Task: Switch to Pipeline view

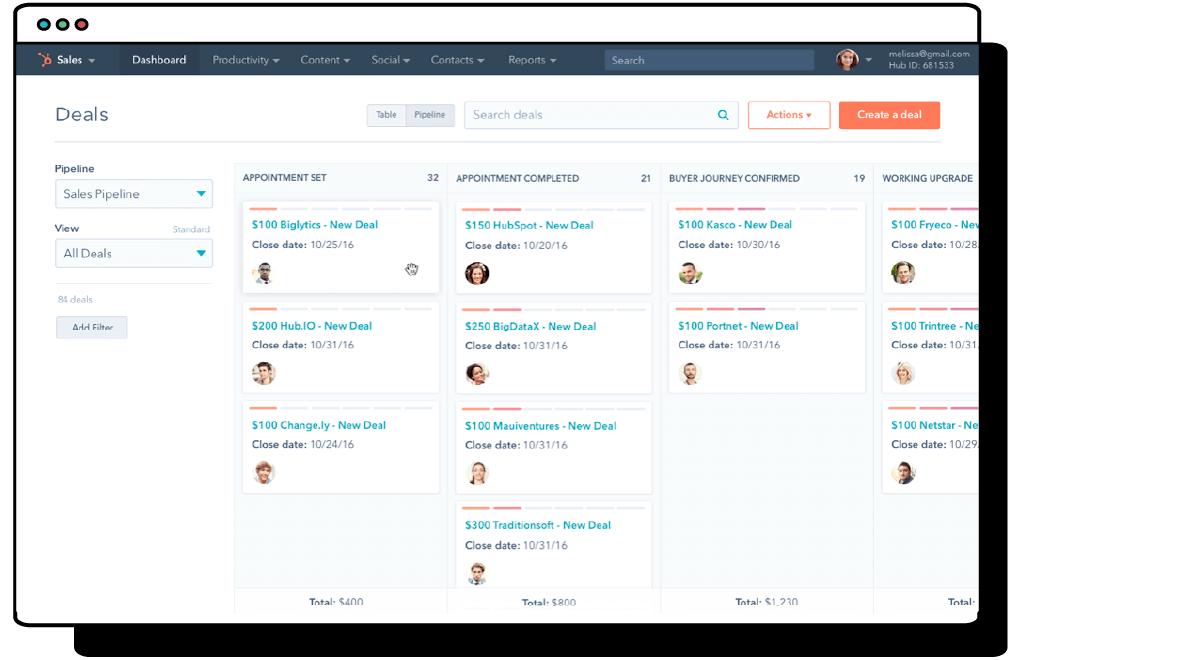Action: pyautogui.click(x=430, y=115)
